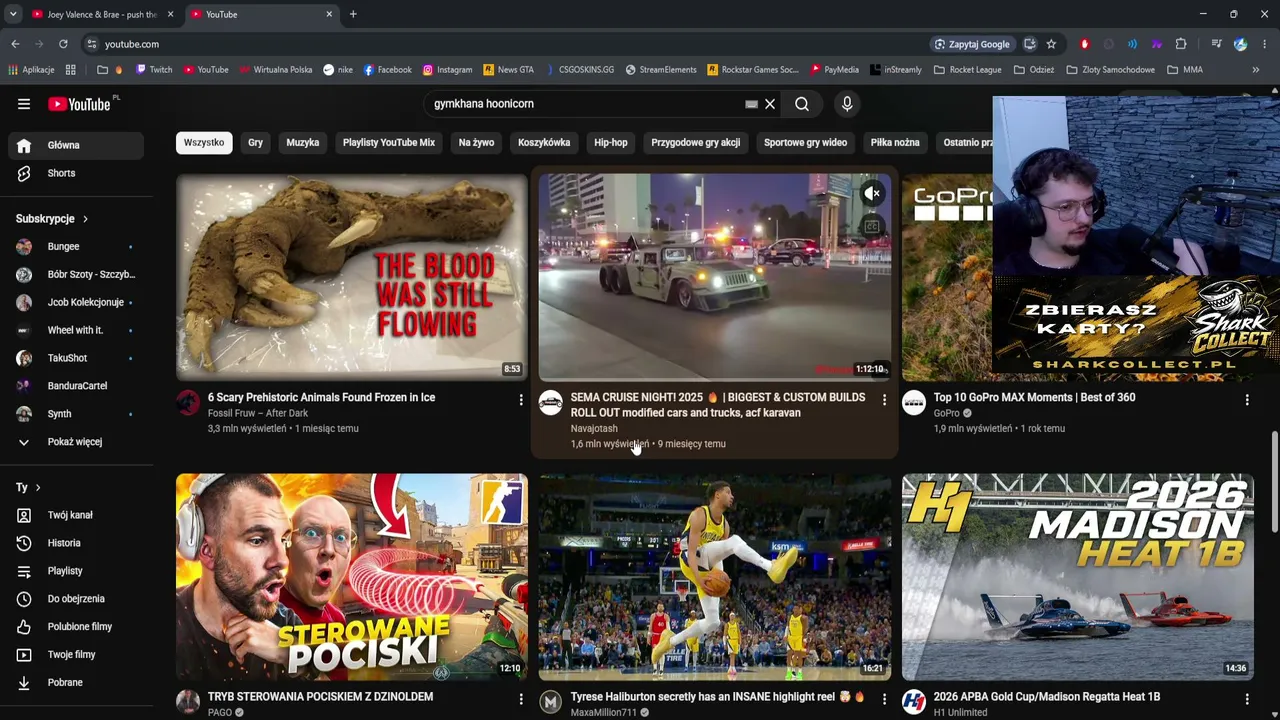Select the Gry filter chip
Viewport: 1280px width, 720px height.
(255, 143)
